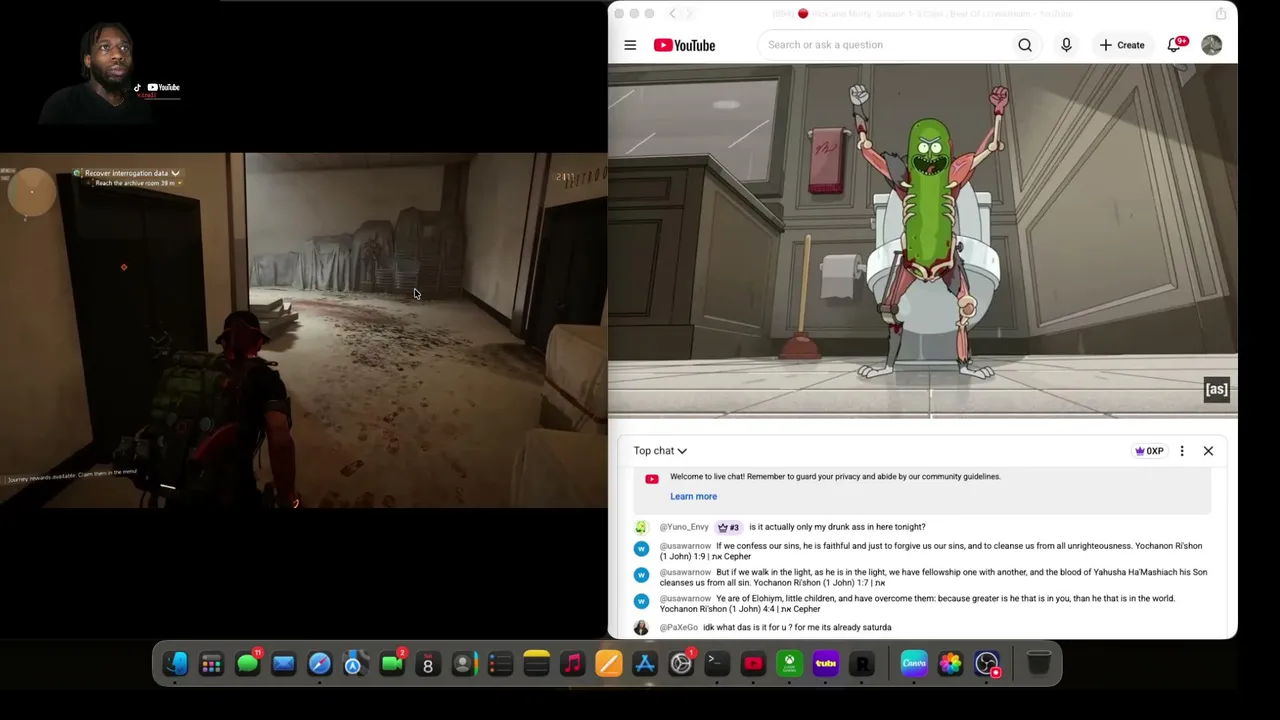Open Reminders from the Dock

pyautogui.click(x=500, y=664)
